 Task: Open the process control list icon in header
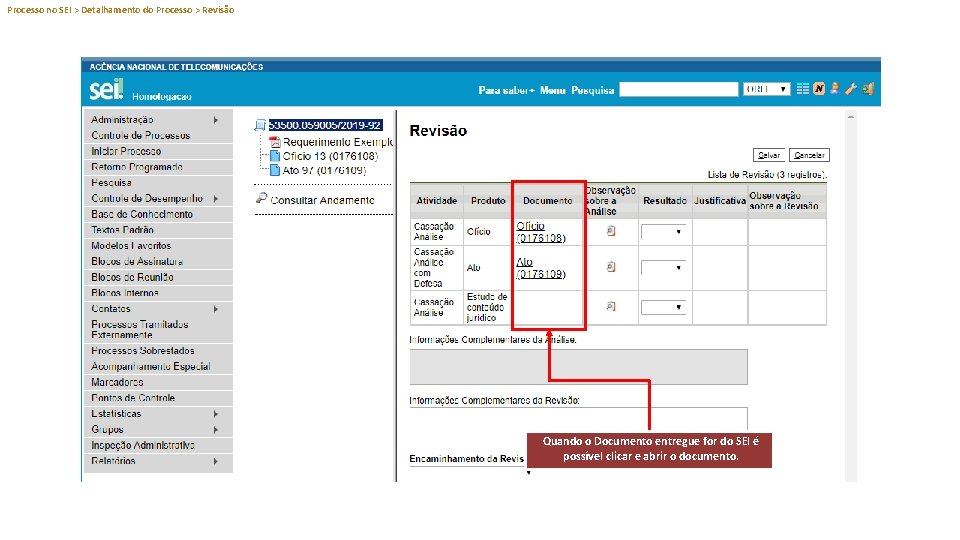tap(802, 89)
